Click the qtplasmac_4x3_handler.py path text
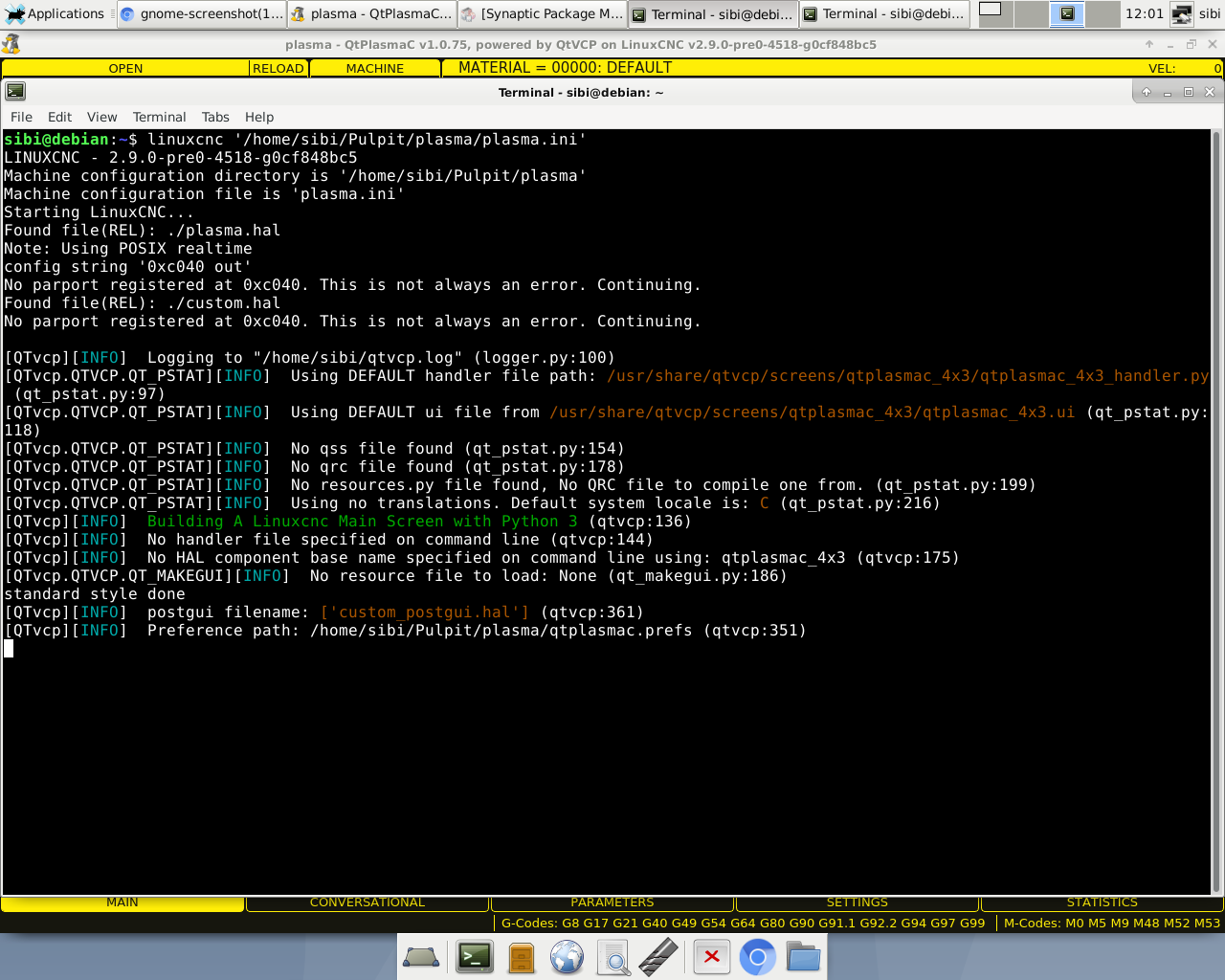Viewport: 1225px width, 980px height. (x=908, y=376)
